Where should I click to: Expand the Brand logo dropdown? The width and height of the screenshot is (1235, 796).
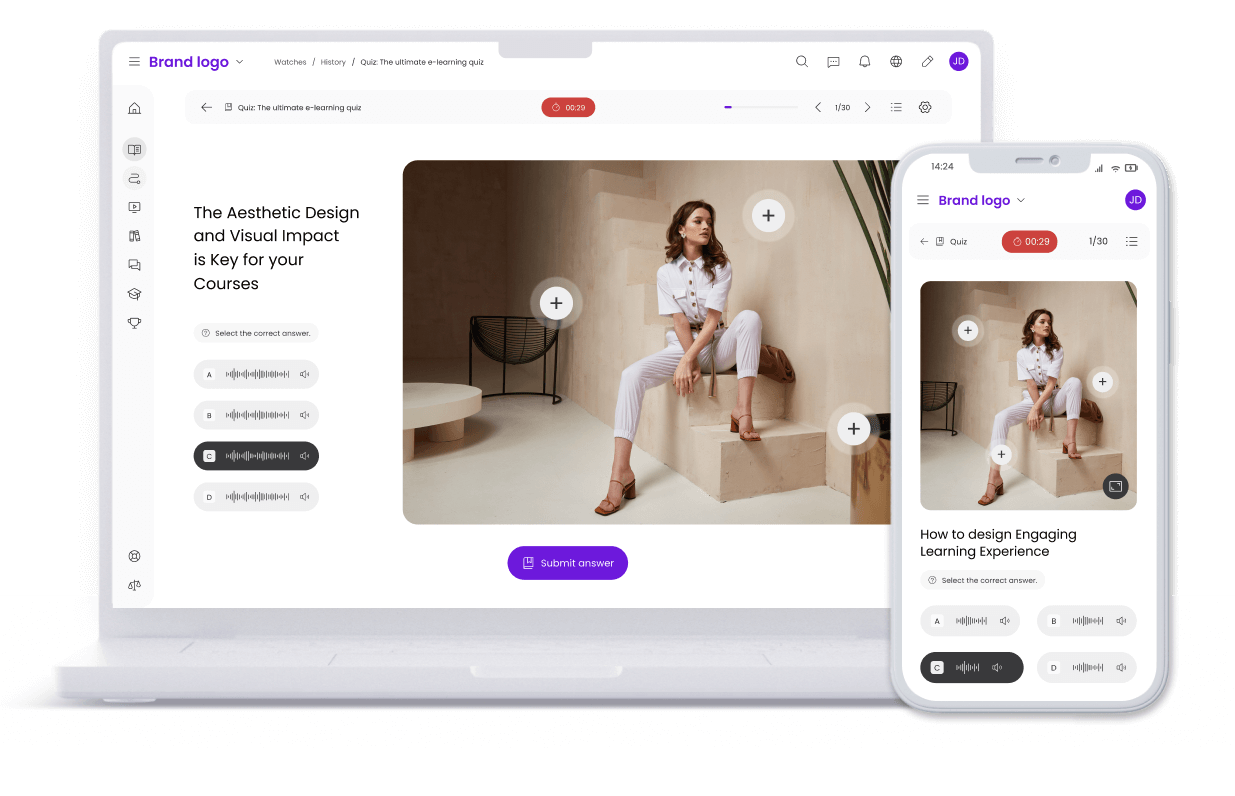241,61
